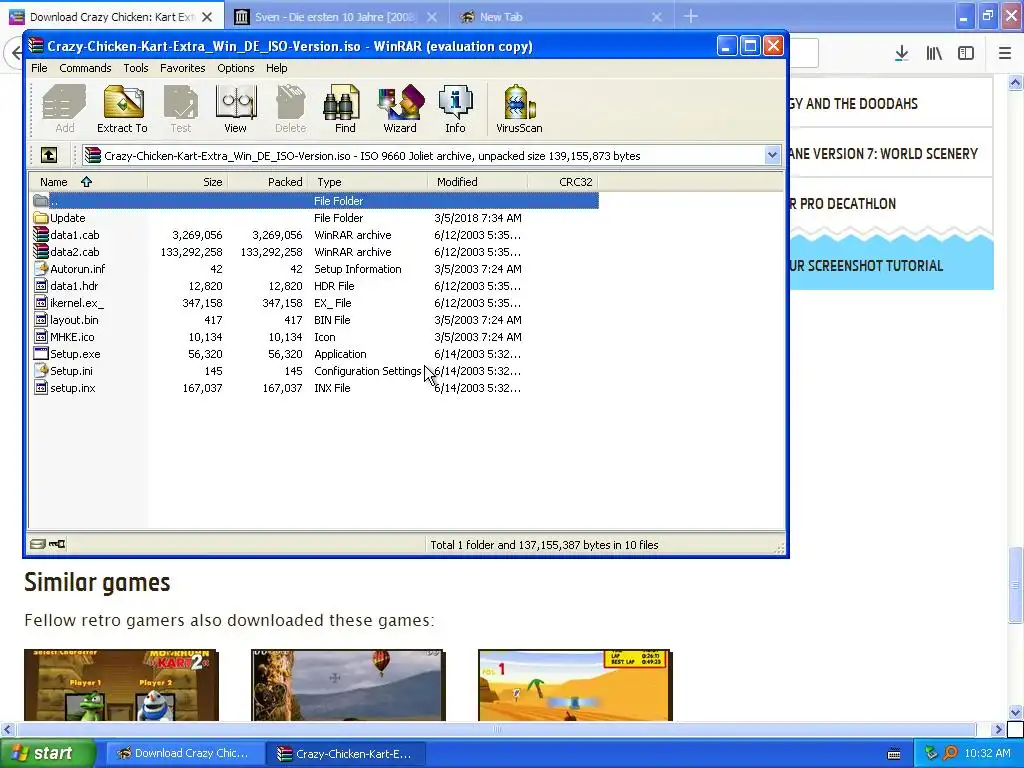Click the page vertical scrollbar down arrow
Image resolution: width=1024 pixels, height=768 pixels.
[x=1015, y=712]
